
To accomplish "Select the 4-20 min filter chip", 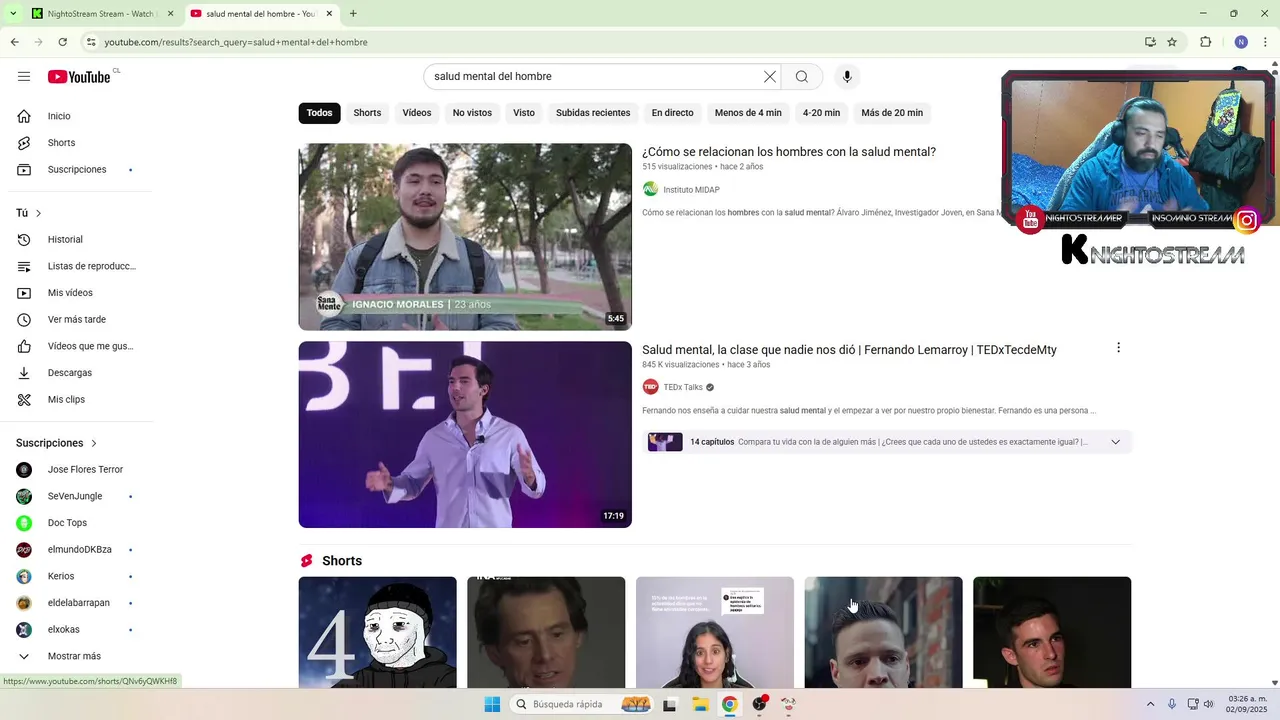I will pyautogui.click(x=821, y=113).
